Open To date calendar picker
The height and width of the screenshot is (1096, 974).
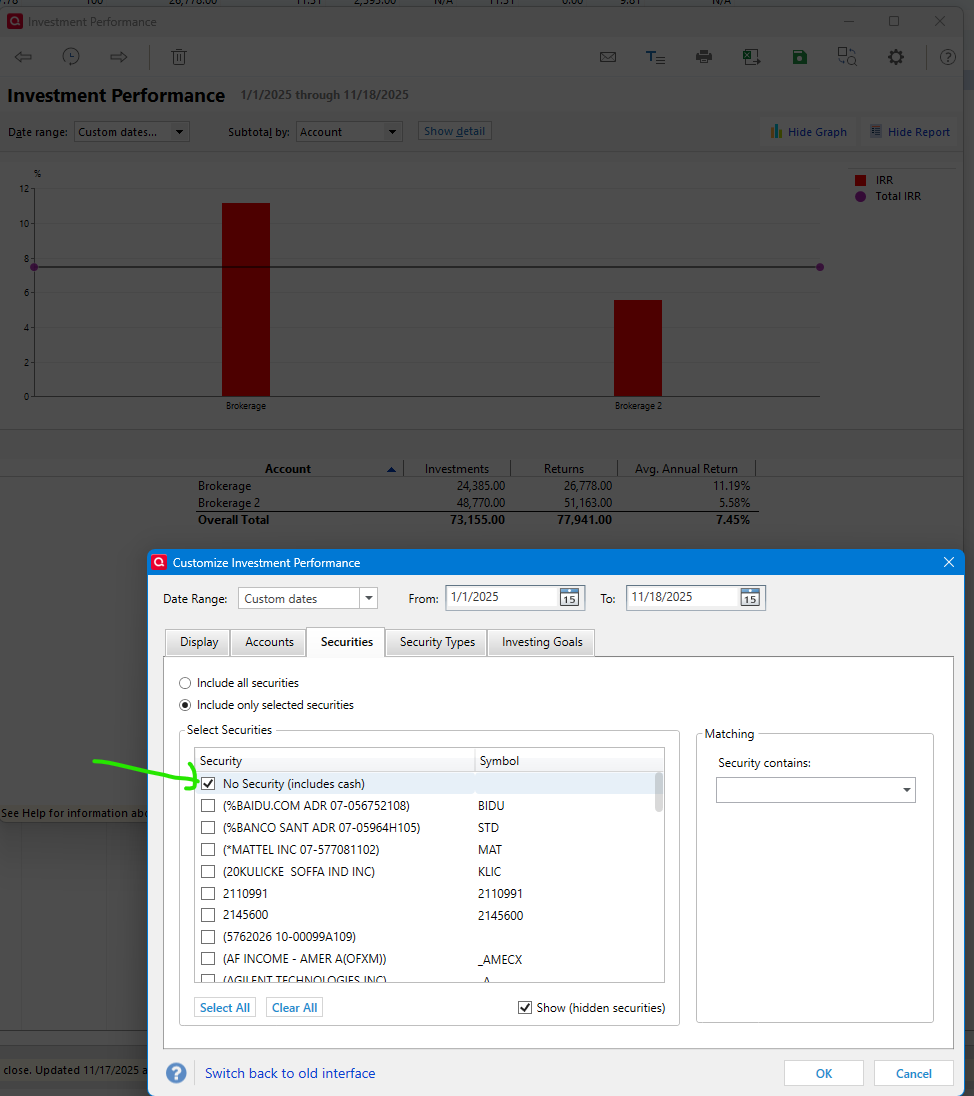point(750,598)
